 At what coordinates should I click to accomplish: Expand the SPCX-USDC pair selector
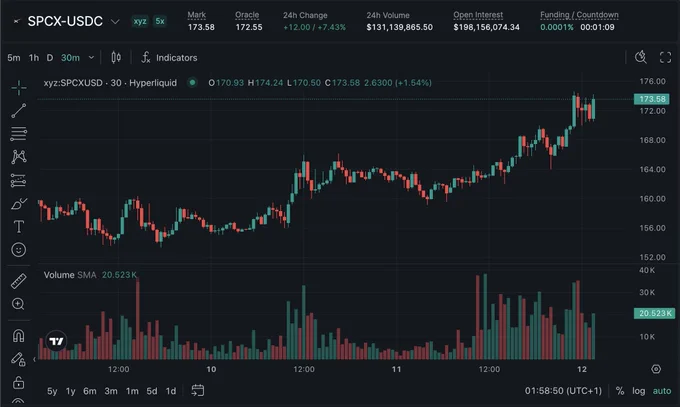pyautogui.click(x=115, y=21)
